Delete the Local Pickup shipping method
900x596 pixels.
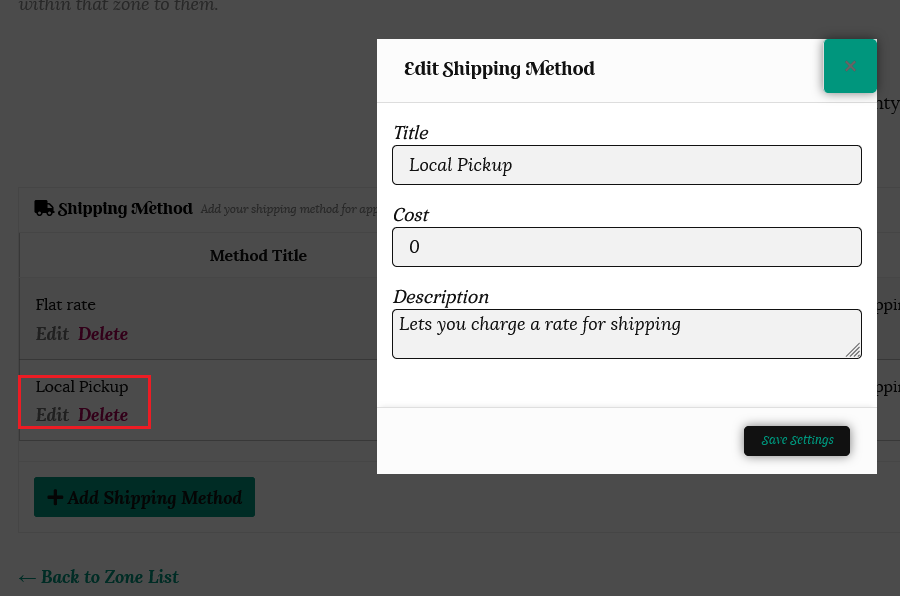click(x=103, y=415)
